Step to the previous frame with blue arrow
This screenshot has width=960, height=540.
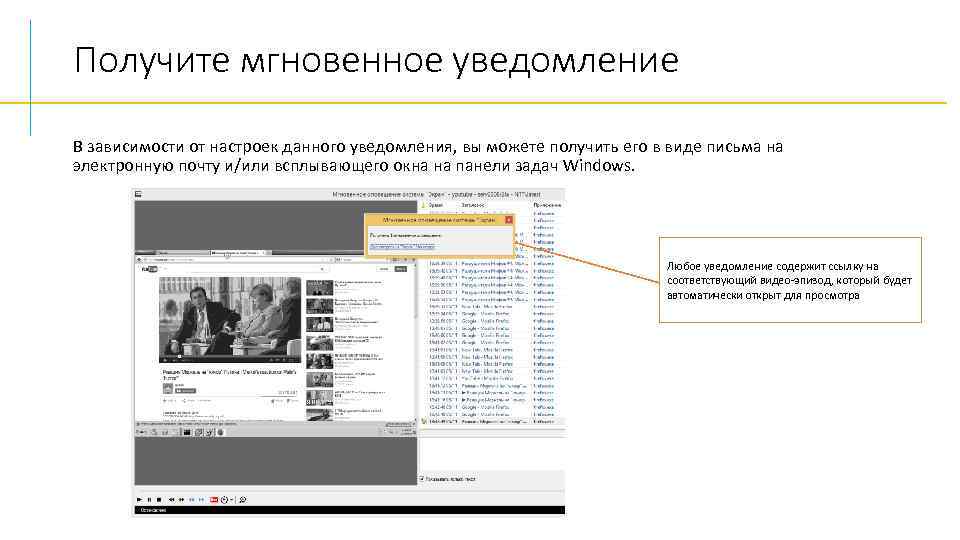(x=192, y=500)
